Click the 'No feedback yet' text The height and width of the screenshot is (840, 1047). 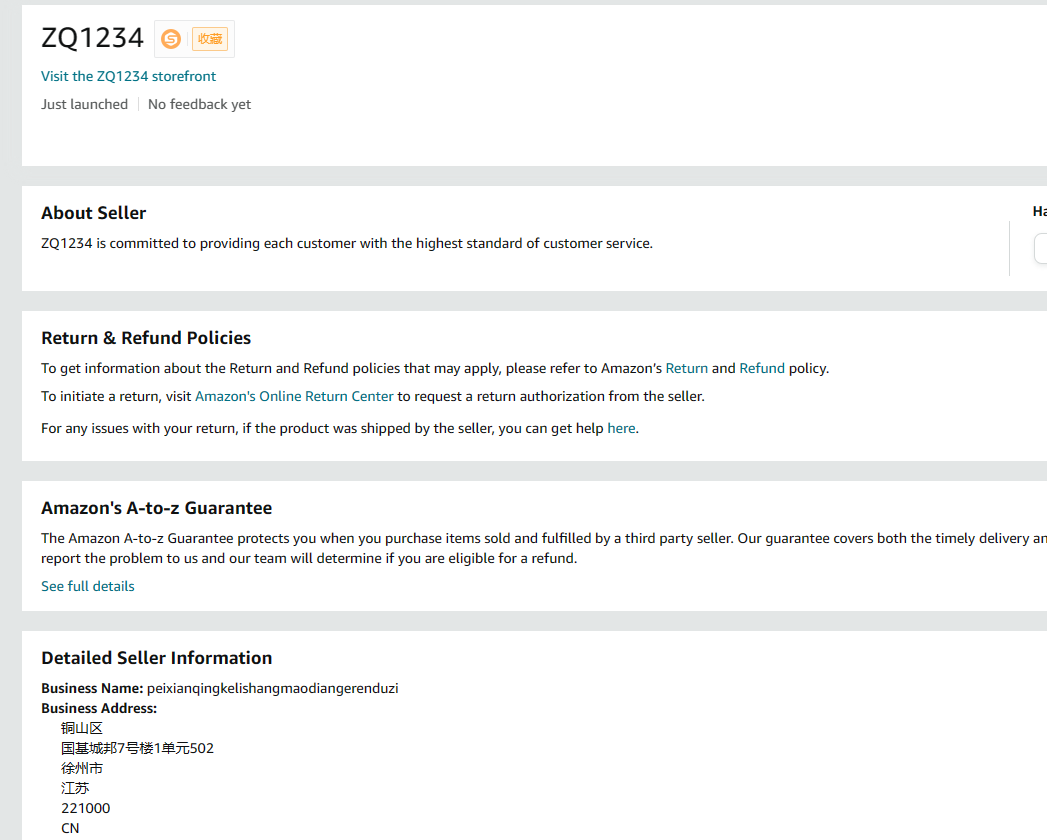[x=199, y=104]
